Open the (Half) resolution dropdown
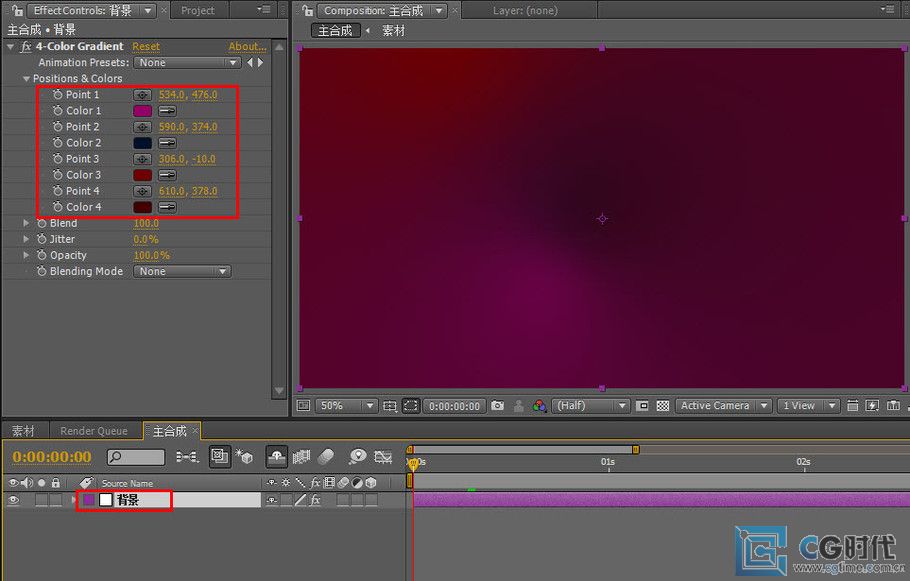 (590, 406)
